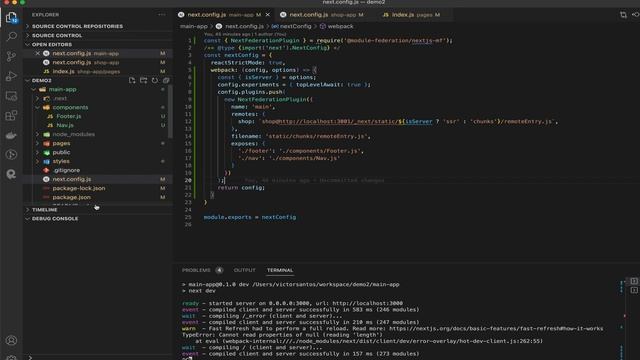The width and height of the screenshot is (640, 360).
Task: Open the Accounts menu in activity bar
Action: [11, 340]
